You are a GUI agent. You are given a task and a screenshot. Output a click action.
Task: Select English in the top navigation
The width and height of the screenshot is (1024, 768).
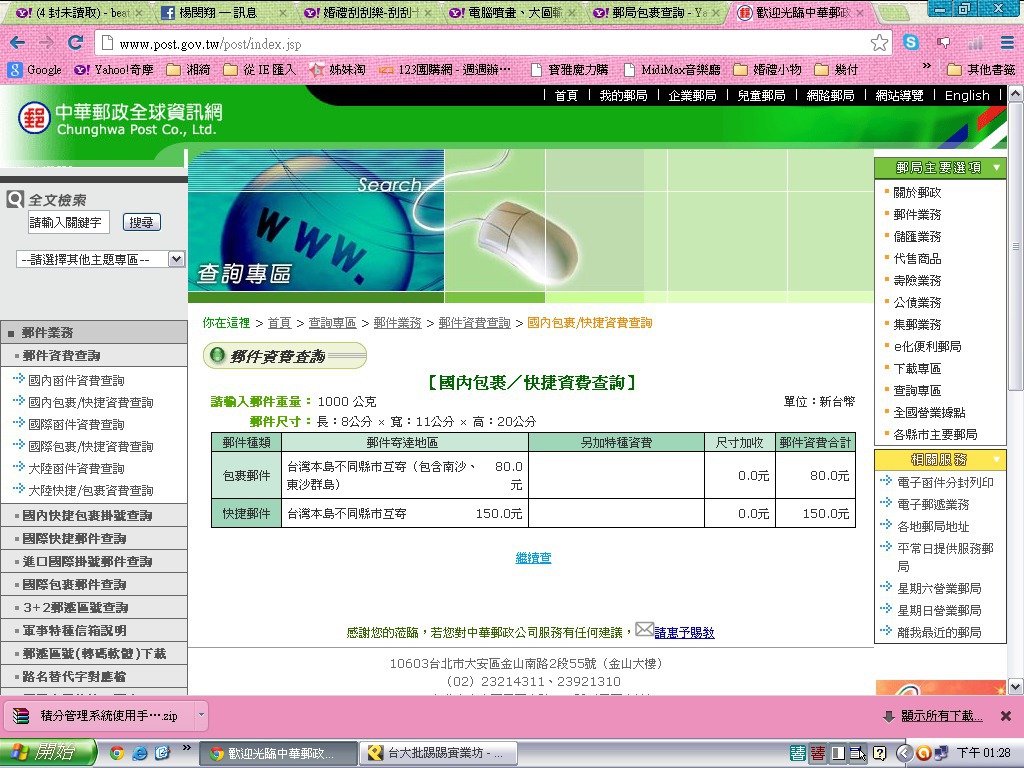click(967, 96)
